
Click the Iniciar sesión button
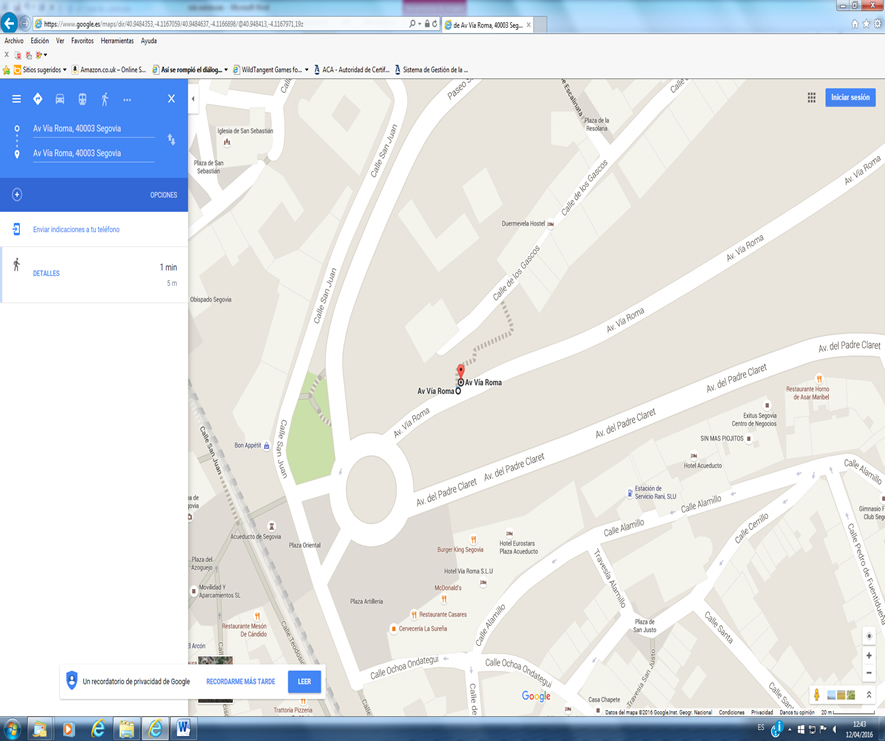[850, 97]
